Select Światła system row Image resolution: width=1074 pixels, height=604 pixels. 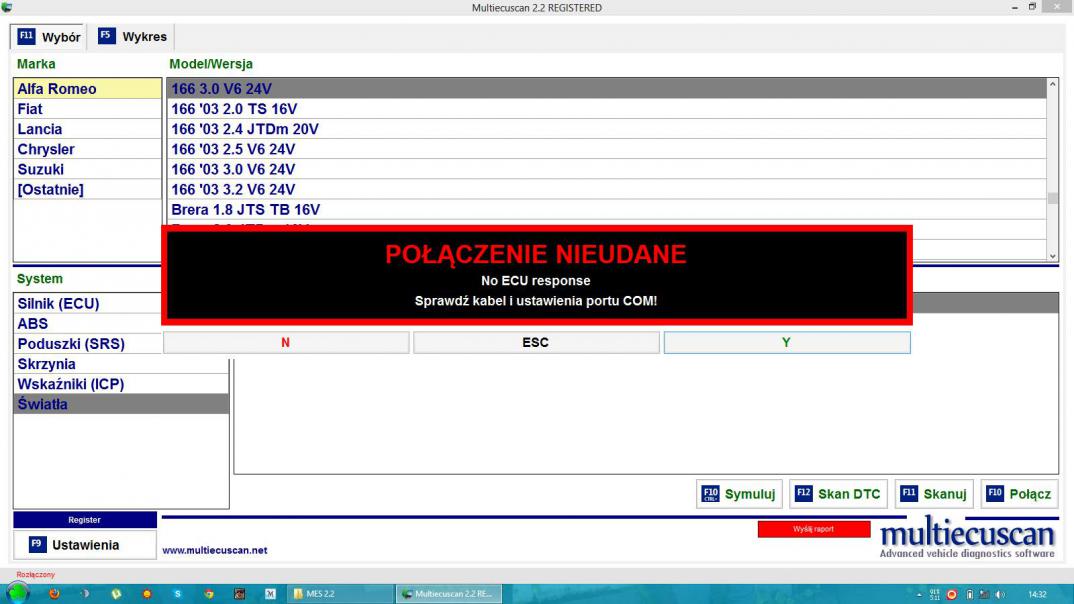121,404
